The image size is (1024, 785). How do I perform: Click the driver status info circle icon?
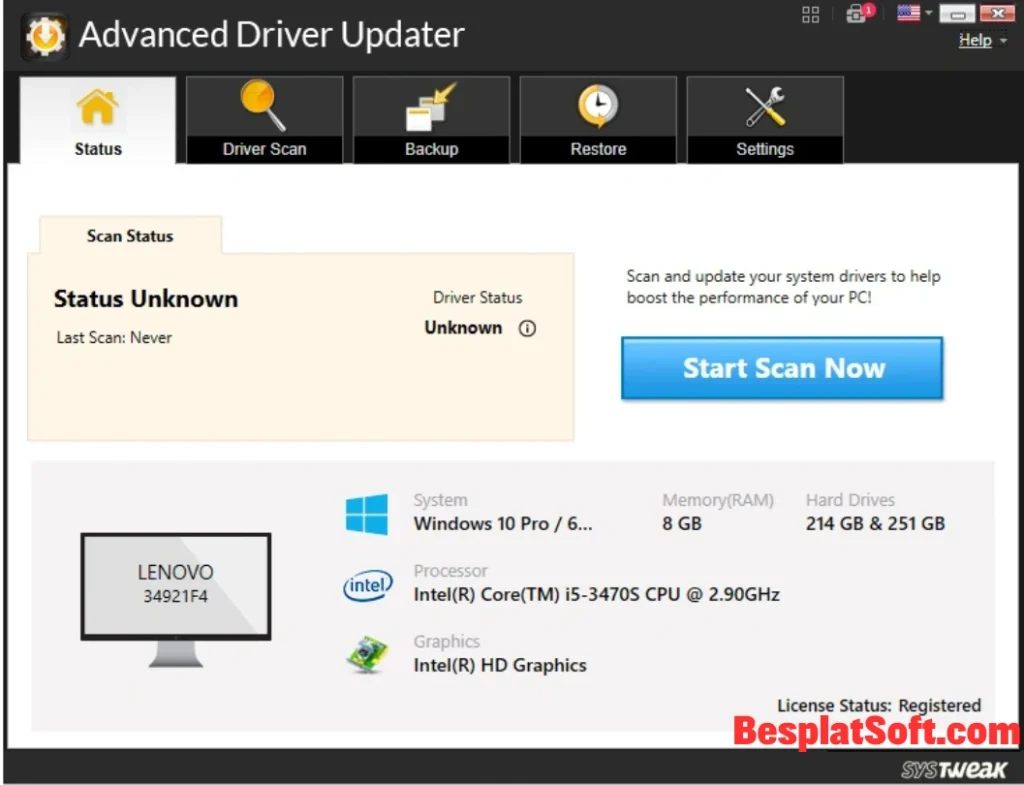tap(527, 328)
